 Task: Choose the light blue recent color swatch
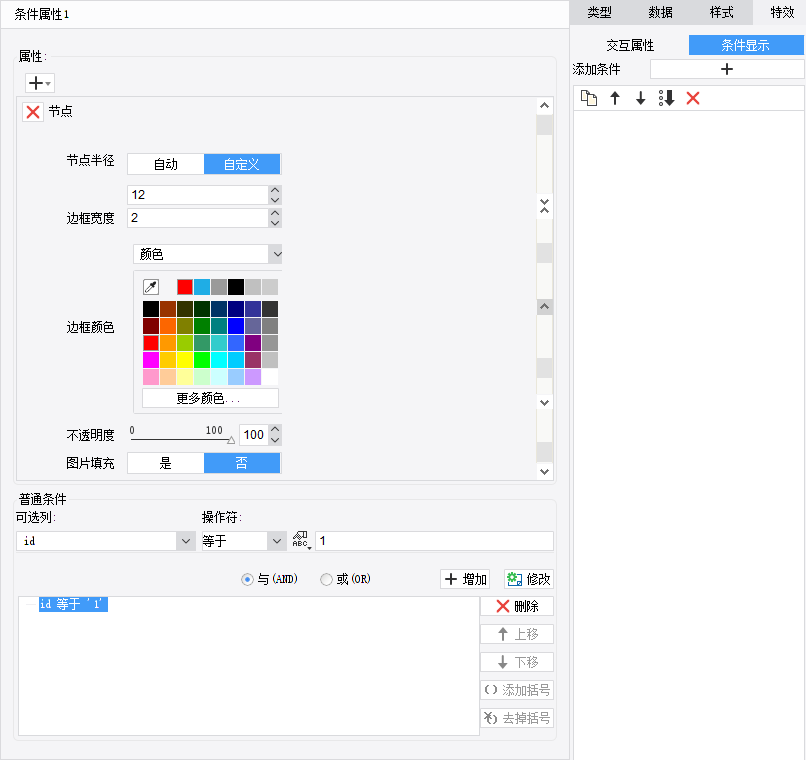(202, 287)
